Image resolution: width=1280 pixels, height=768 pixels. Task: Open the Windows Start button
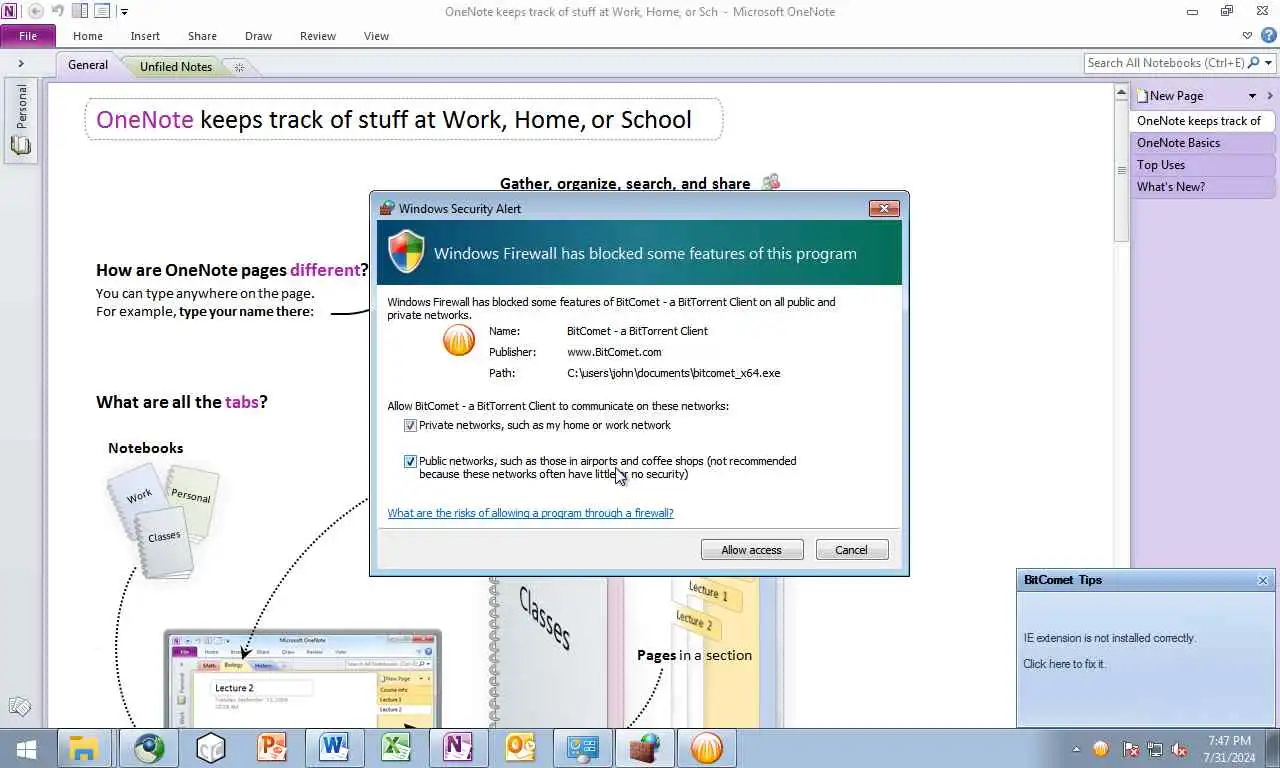[27, 748]
